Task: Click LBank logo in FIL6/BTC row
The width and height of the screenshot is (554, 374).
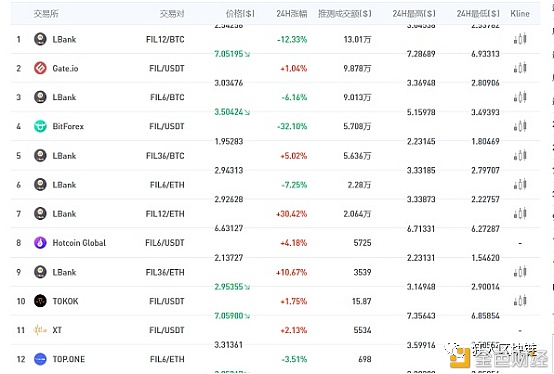Action: [40, 97]
